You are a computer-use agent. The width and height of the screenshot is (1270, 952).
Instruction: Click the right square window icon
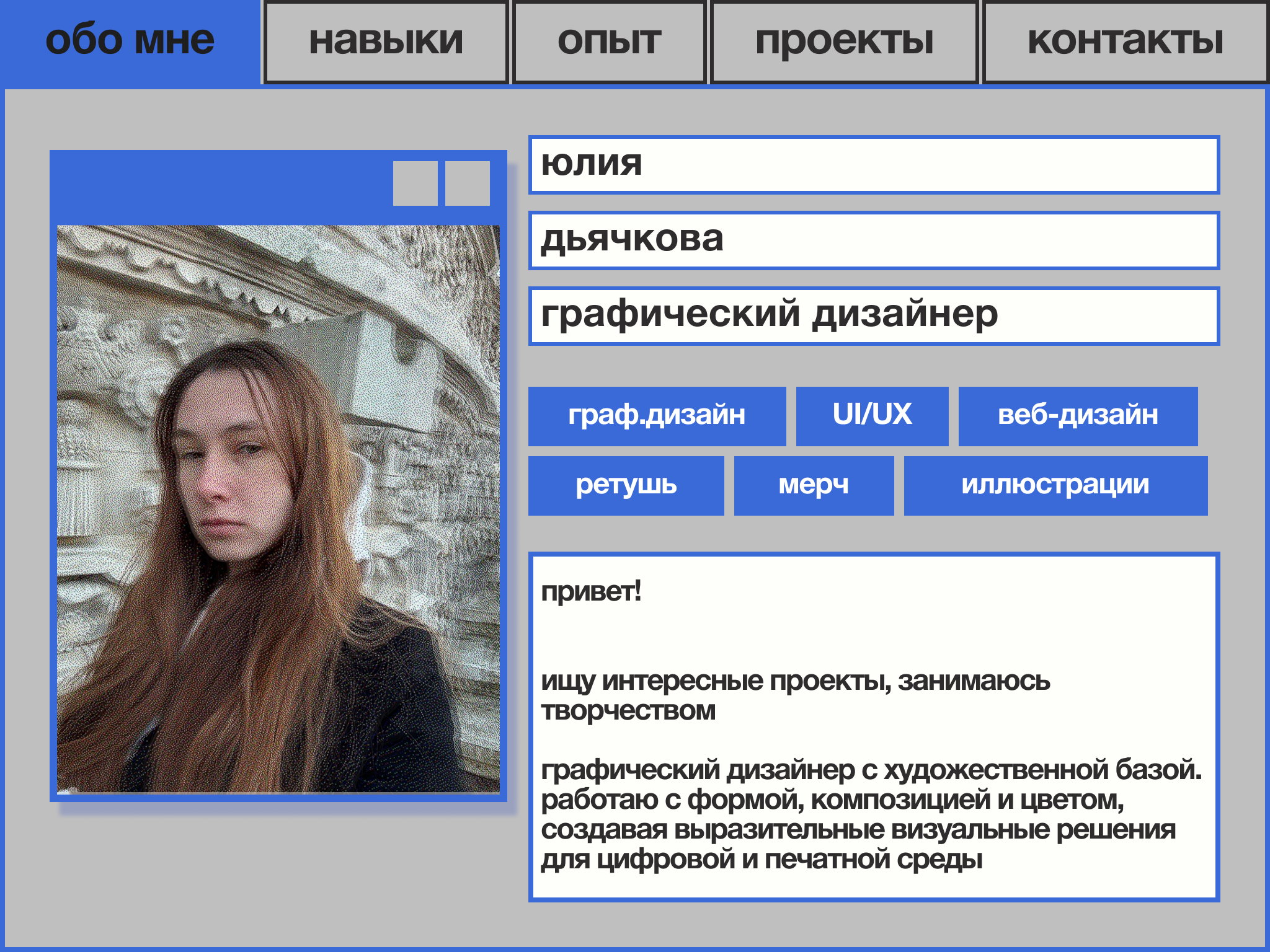467,185
